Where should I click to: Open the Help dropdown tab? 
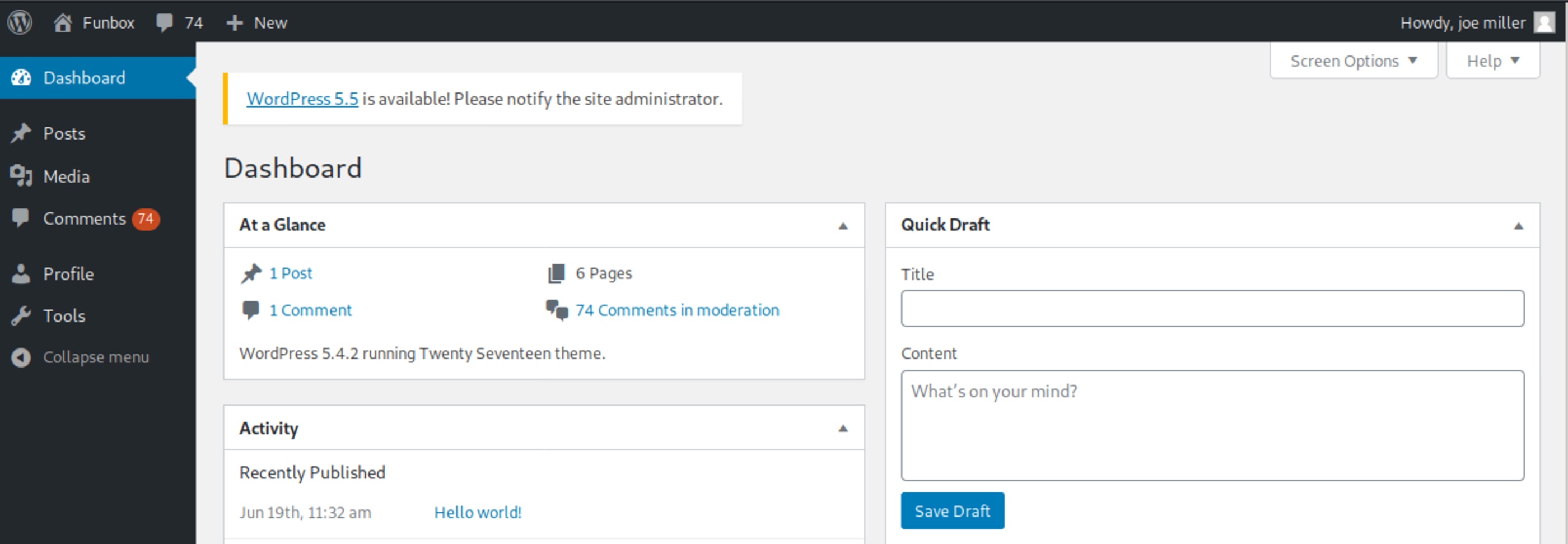(1492, 61)
